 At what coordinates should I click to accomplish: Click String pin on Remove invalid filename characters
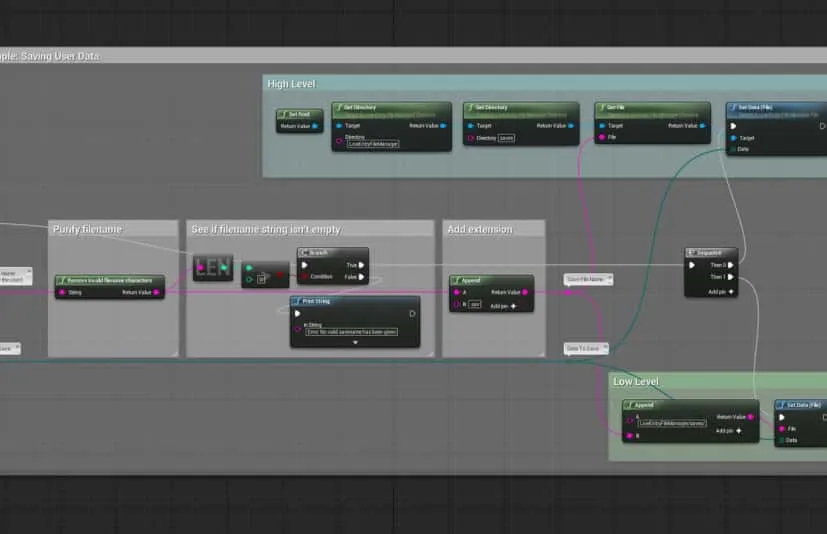coord(62,293)
